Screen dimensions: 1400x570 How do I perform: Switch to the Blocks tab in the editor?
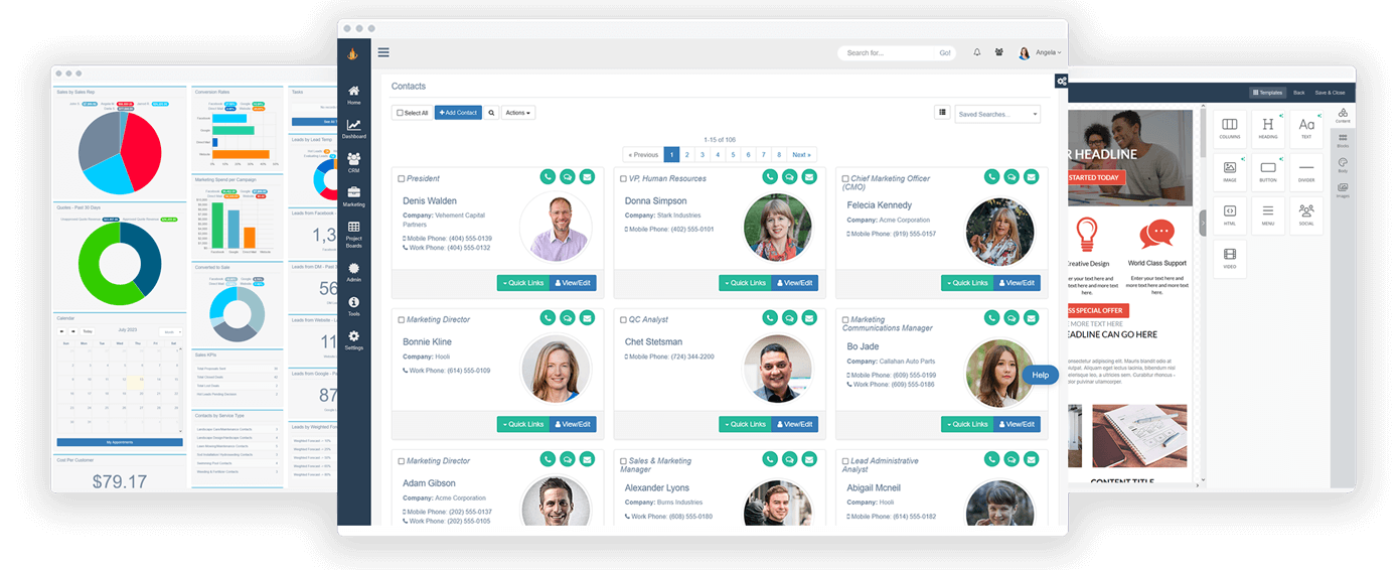pos(1342,139)
